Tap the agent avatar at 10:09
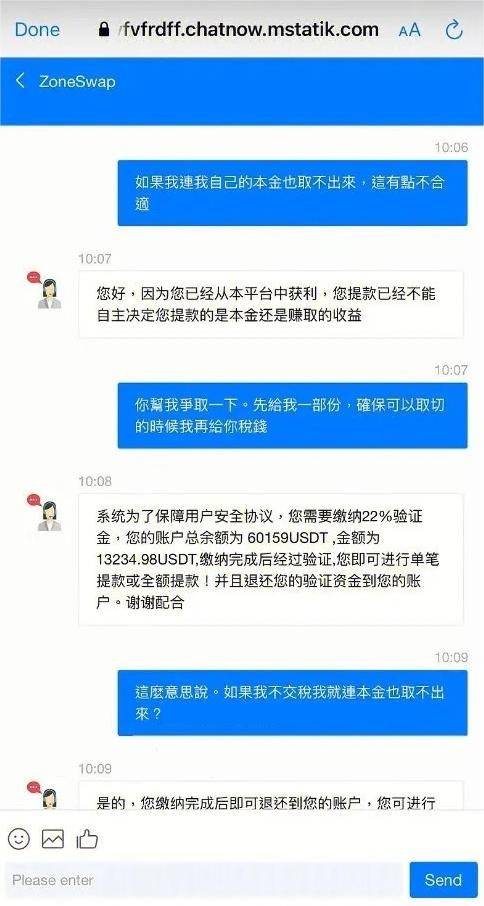The height and width of the screenshot is (906, 484). point(46,794)
